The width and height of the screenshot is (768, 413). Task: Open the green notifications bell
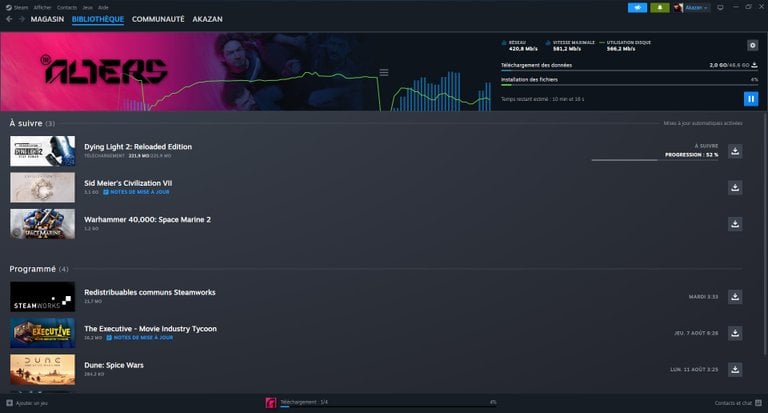(660, 7)
